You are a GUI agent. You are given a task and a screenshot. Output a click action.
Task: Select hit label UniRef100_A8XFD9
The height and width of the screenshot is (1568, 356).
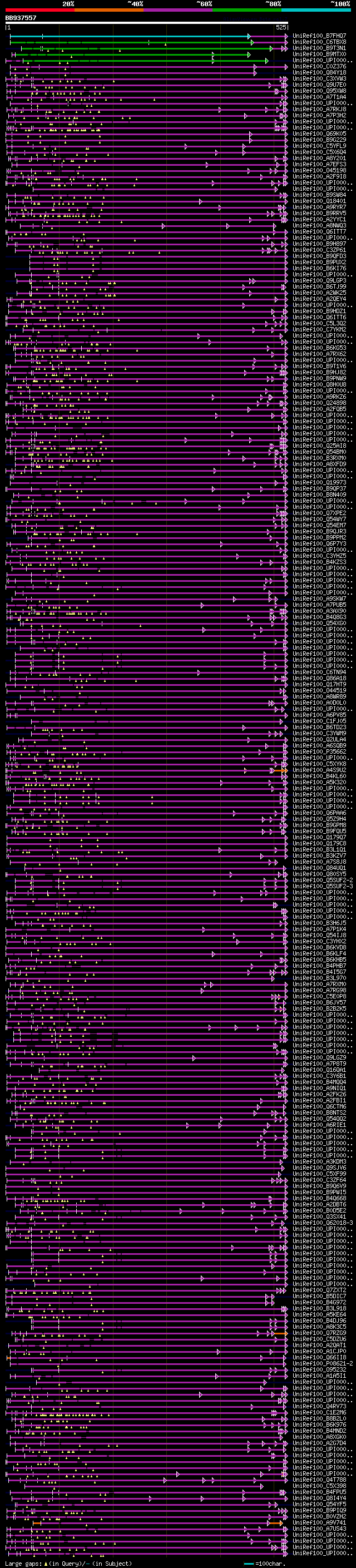[319, 464]
